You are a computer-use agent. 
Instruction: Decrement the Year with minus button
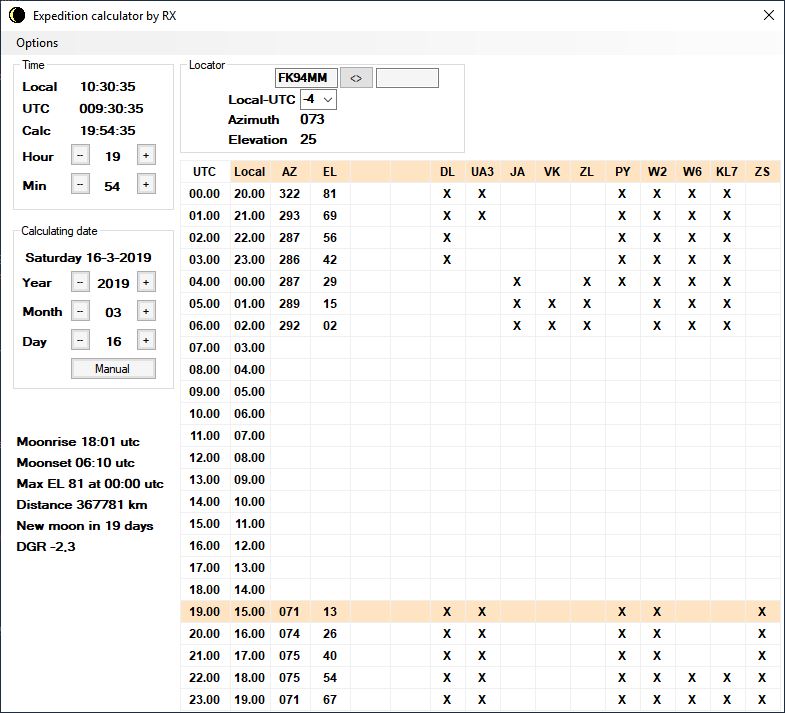point(81,283)
